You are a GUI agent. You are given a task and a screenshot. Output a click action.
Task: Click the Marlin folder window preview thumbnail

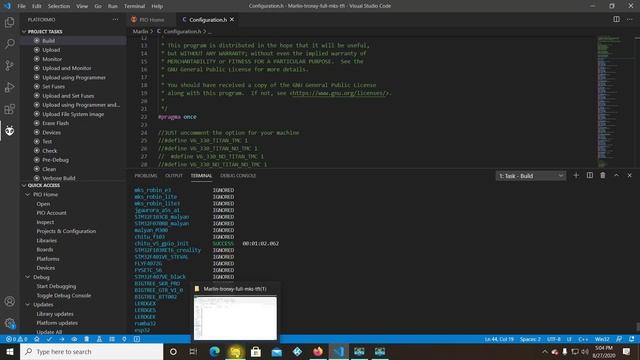235,318
